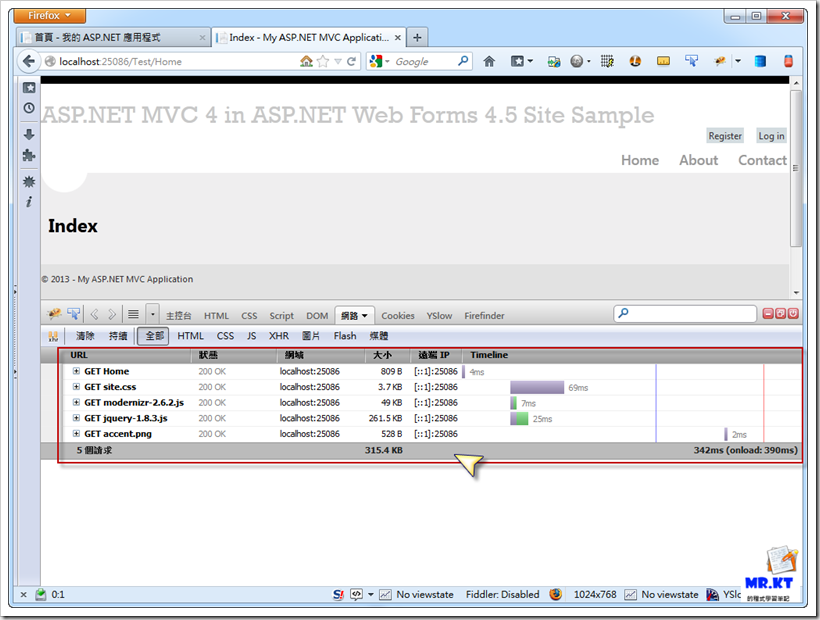Toggle the 全部 filter in Net panel

tap(153, 336)
